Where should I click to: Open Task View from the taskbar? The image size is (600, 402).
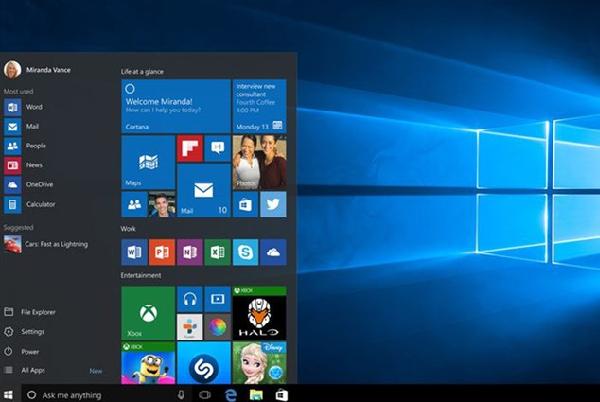tap(205, 394)
